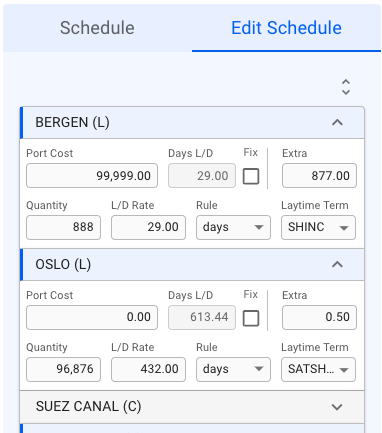Click OSLO L/D Rate field 432.00

coord(148,369)
